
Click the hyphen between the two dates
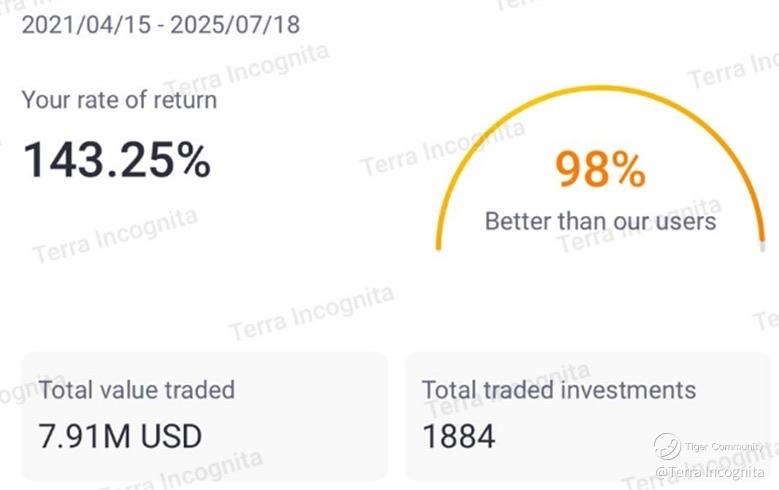[160, 24]
